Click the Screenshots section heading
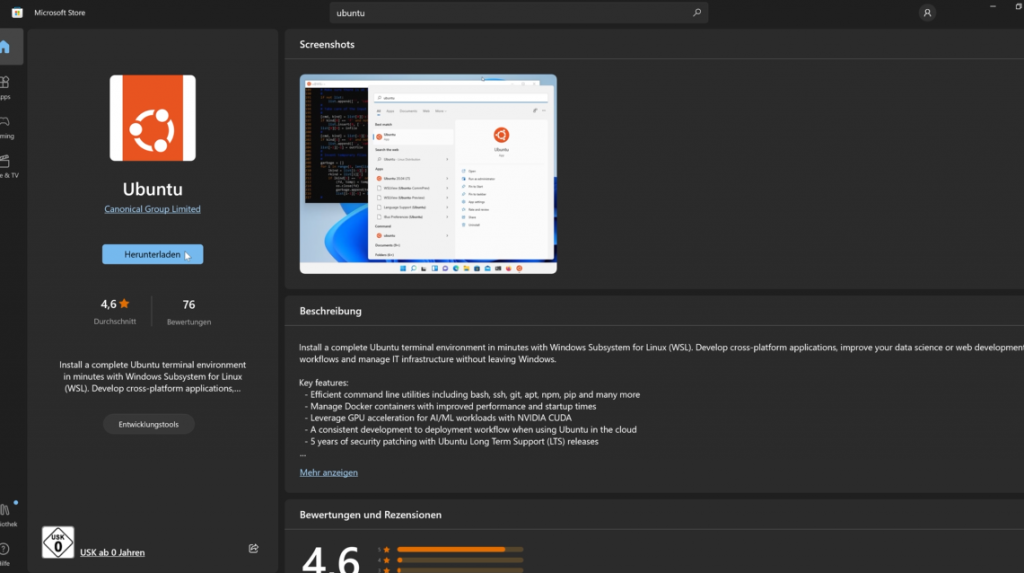Image resolution: width=1024 pixels, height=573 pixels. [327, 44]
